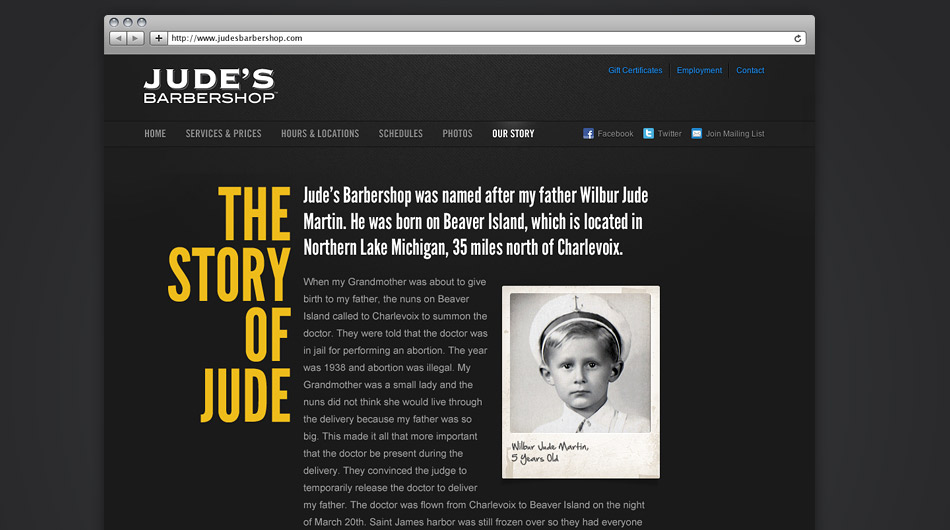The image size is (950, 530).
Task: Open the Jude's Barbershop logo
Action: click(x=210, y=85)
